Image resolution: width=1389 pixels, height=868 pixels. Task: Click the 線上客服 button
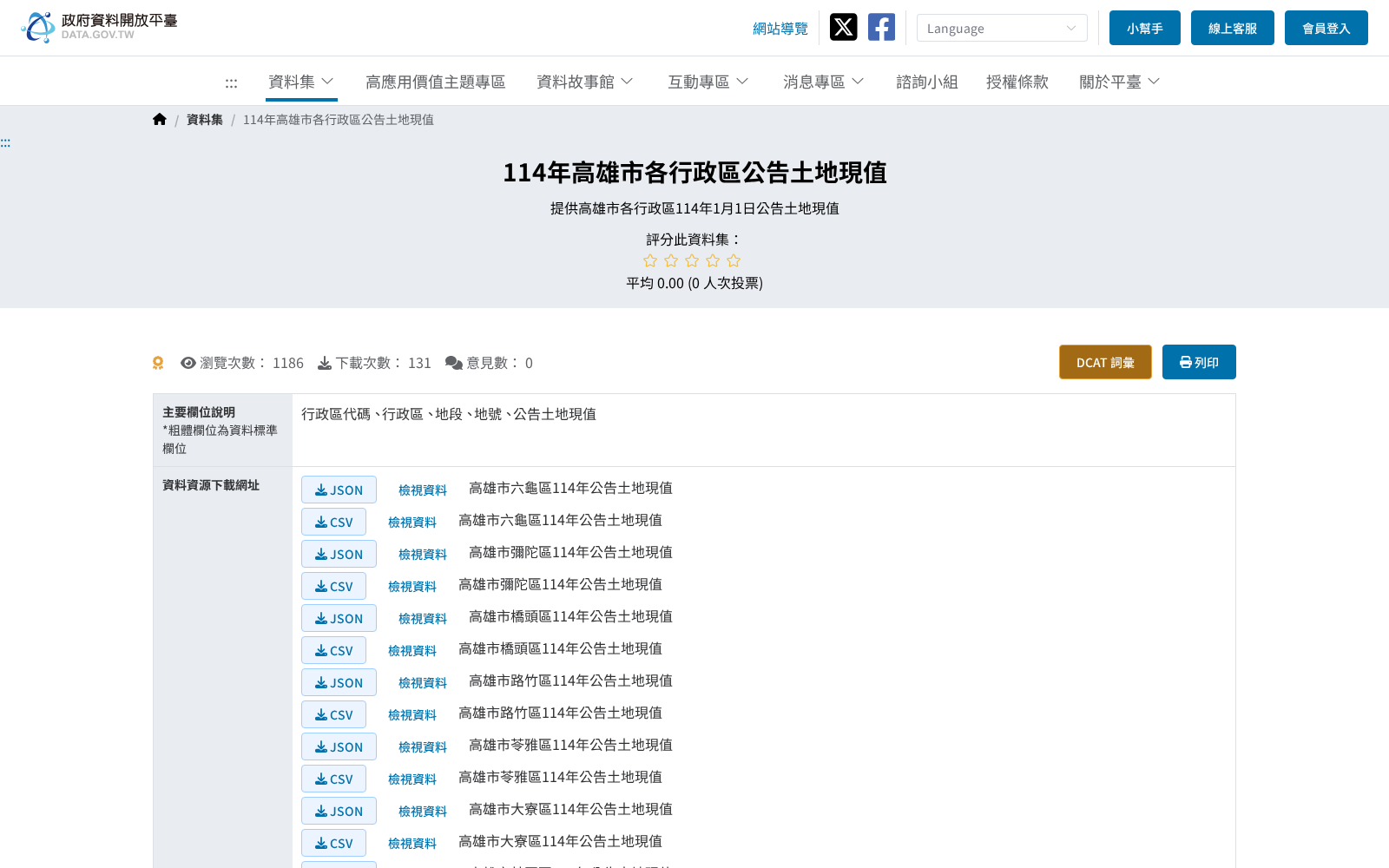tap(1233, 28)
